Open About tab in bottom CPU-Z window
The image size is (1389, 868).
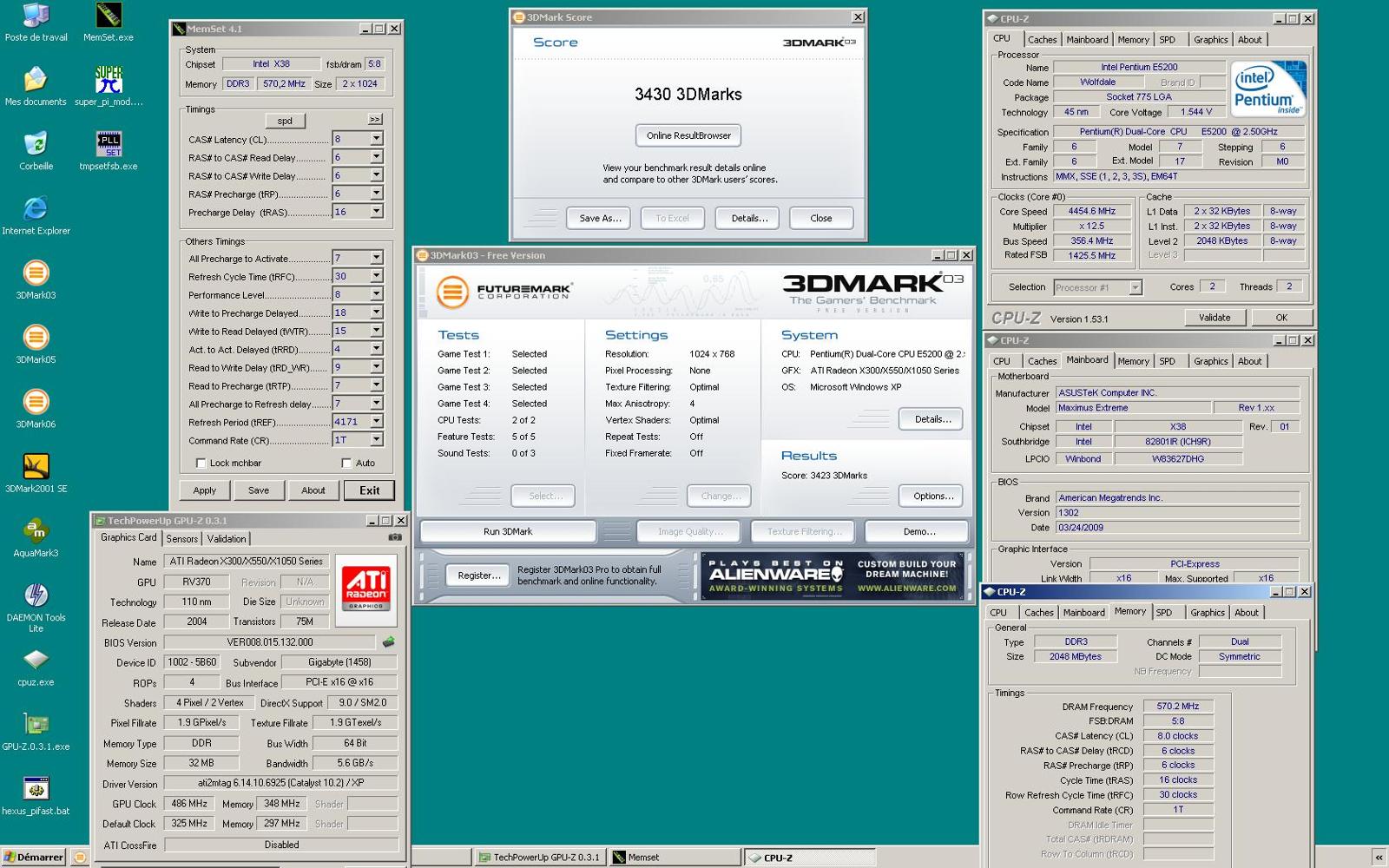(1247, 613)
